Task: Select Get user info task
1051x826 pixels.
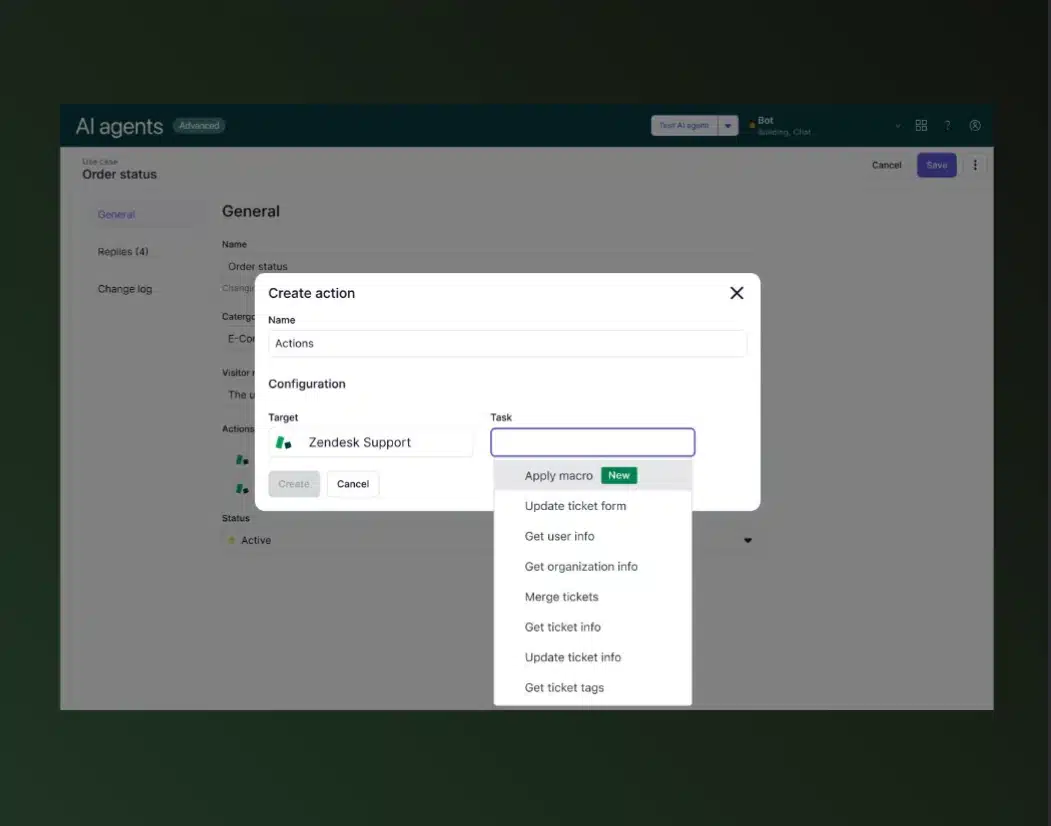Action: tap(559, 537)
